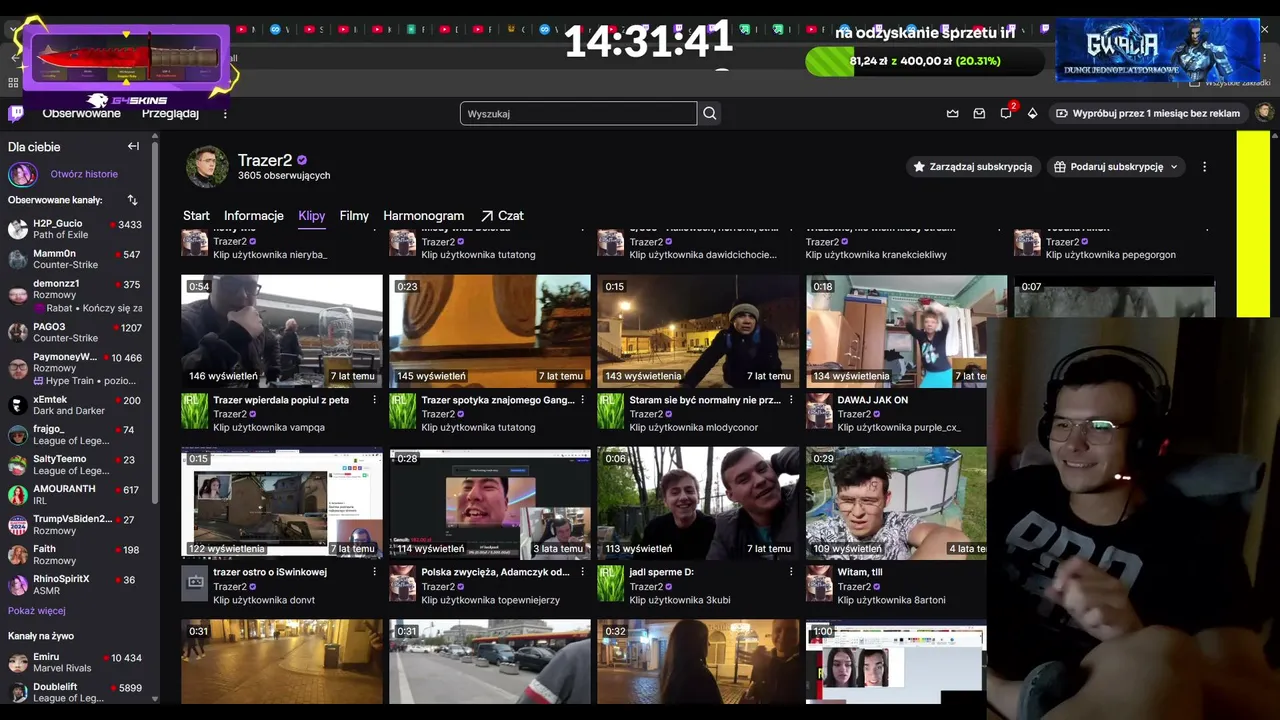The image size is (1280, 720).
Task: Open AMOURANTH channel in the sidebar
Action: pyautogui.click(x=76, y=495)
